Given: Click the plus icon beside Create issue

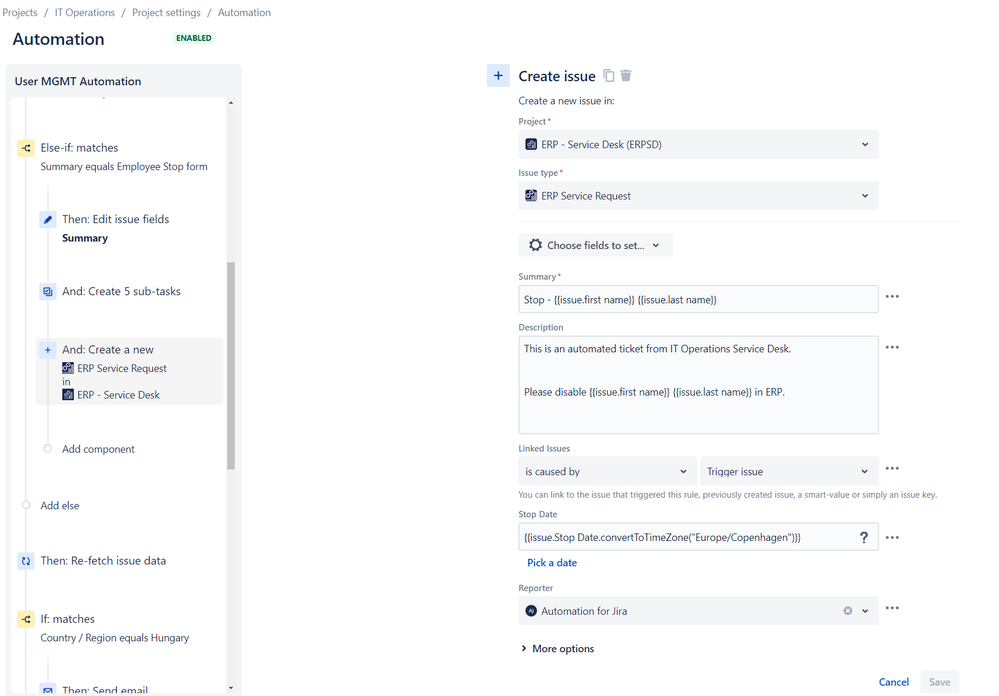Looking at the screenshot, I should point(498,75).
